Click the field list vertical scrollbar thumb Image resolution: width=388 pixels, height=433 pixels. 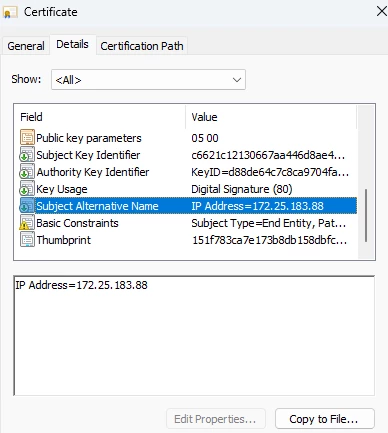click(366, 215)
